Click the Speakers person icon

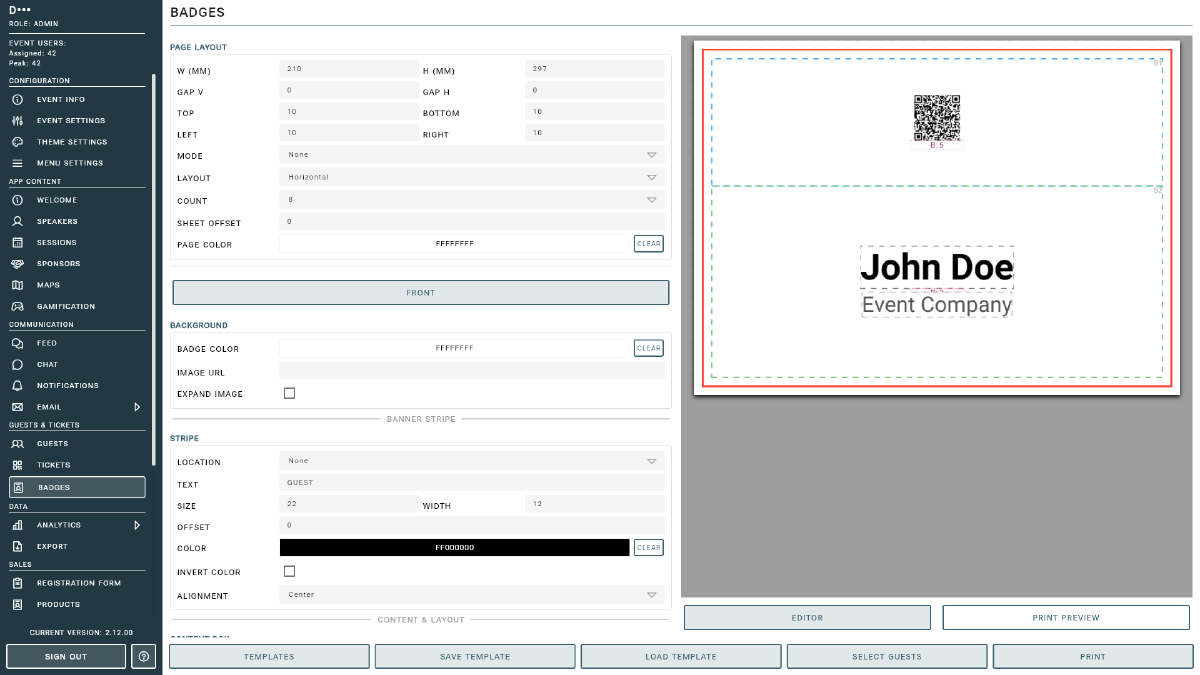pos(17,221)
